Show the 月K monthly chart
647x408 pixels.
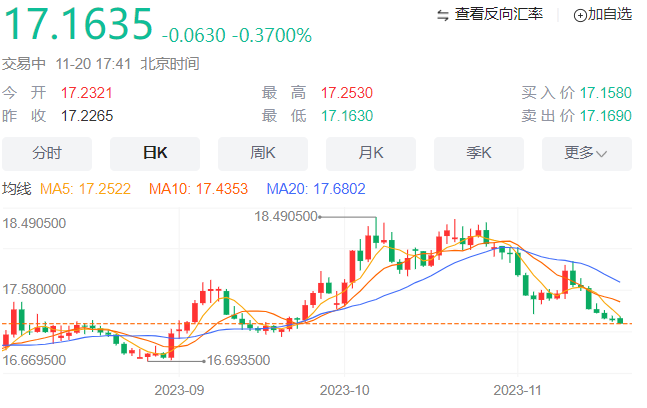[371, 153]
